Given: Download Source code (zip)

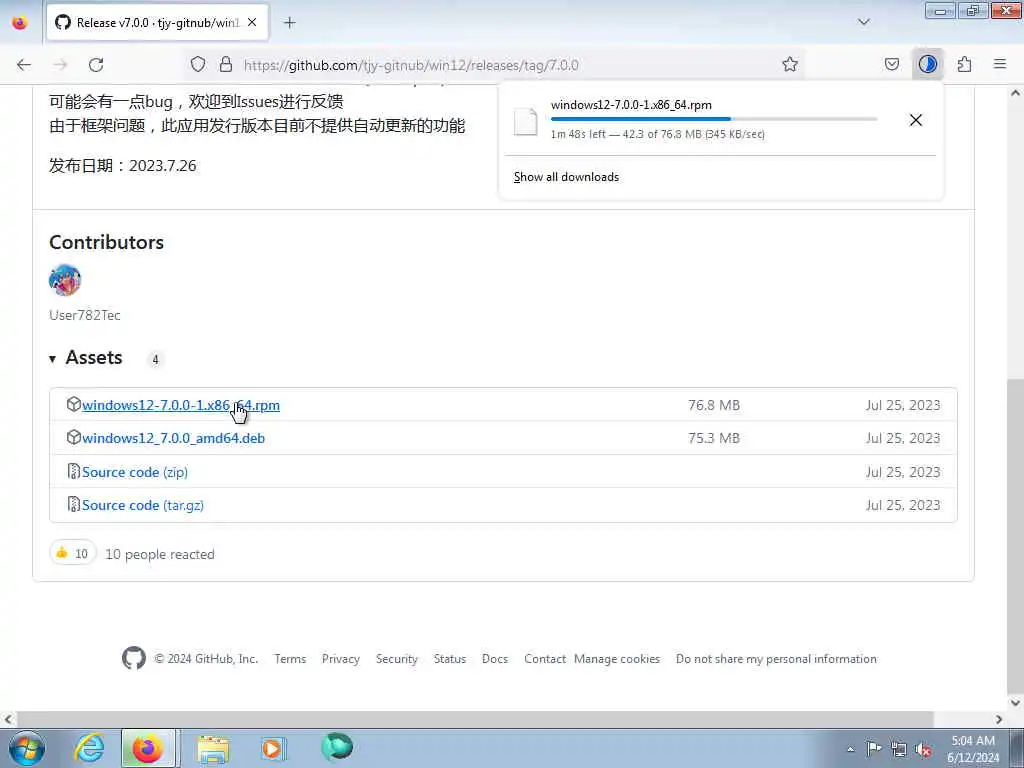Looking at the screenshot, I should [x=135, y=472].
